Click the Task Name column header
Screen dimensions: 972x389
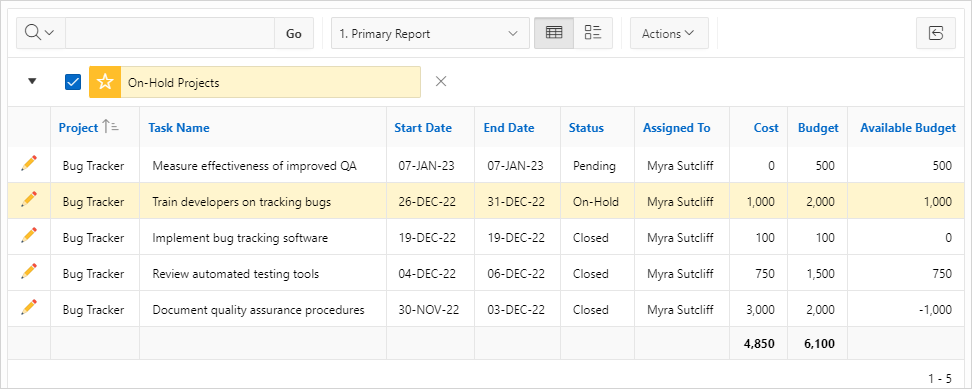click(x=179, y=128)
